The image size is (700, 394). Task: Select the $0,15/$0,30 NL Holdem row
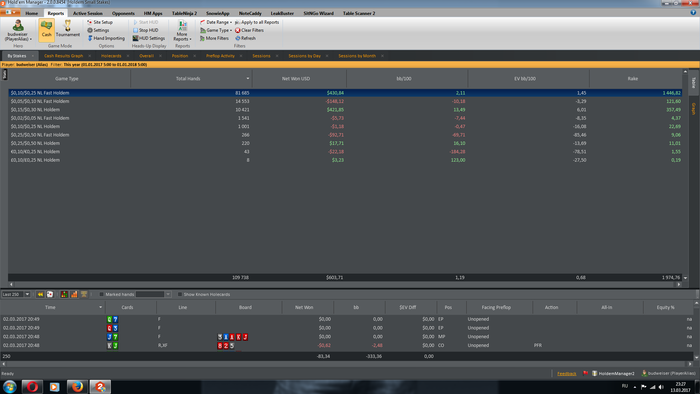pos(345,109)
